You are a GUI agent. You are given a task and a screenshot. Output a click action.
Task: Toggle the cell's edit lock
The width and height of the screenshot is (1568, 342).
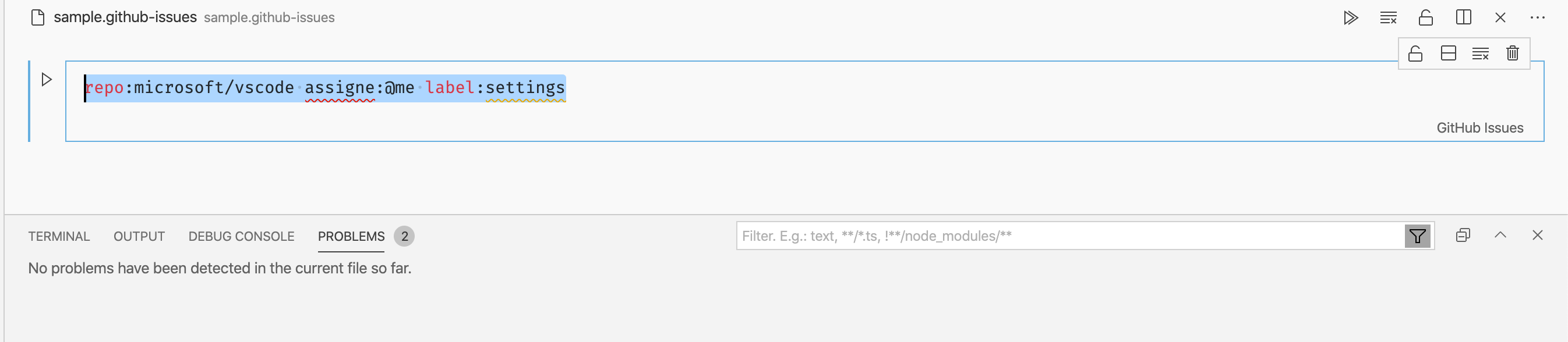[1415, 54]
